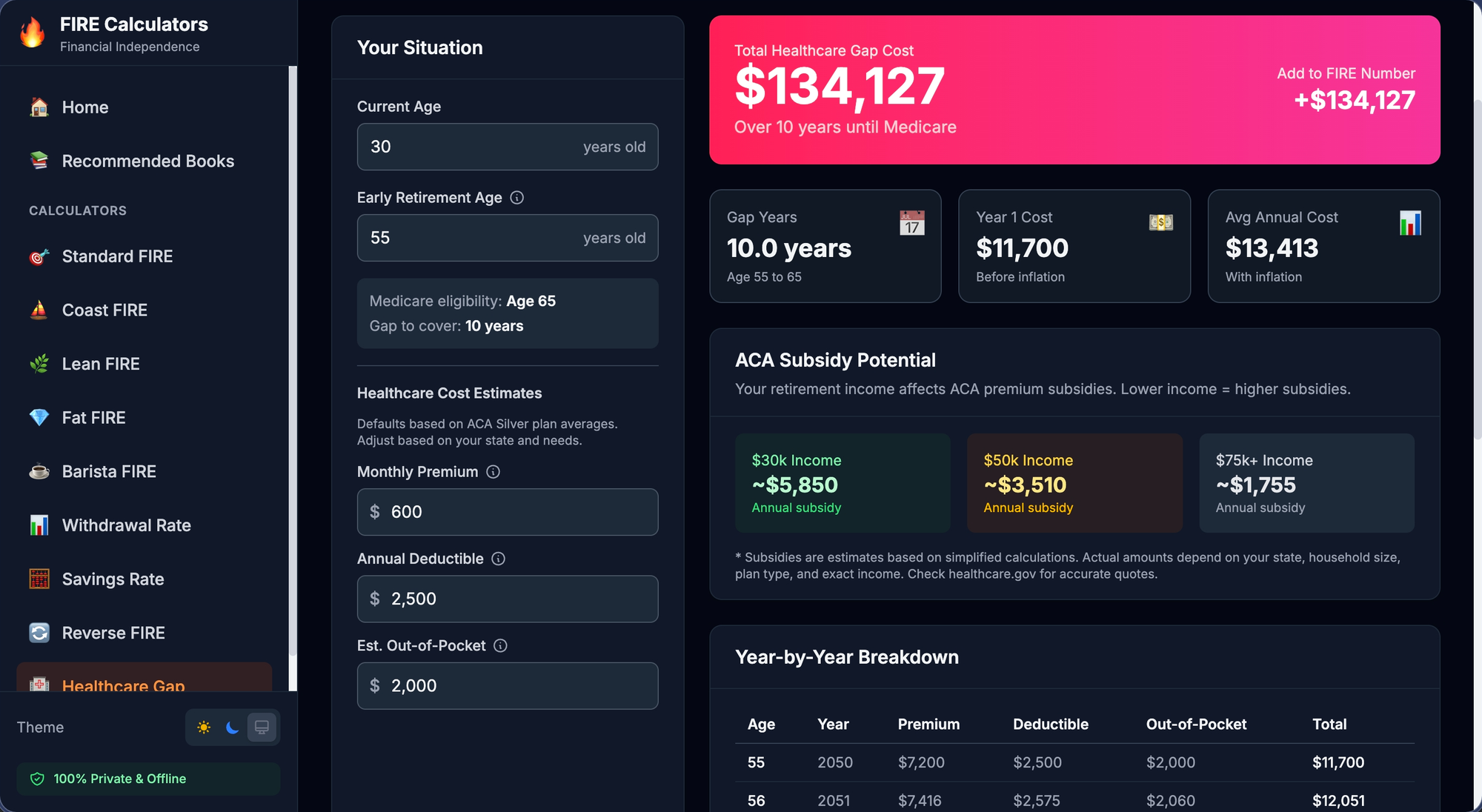Image resolution: width=1482 pixels, height=812 pixels.
Task: Switch theme to dark mode
Action: click(x=232, y=727)
